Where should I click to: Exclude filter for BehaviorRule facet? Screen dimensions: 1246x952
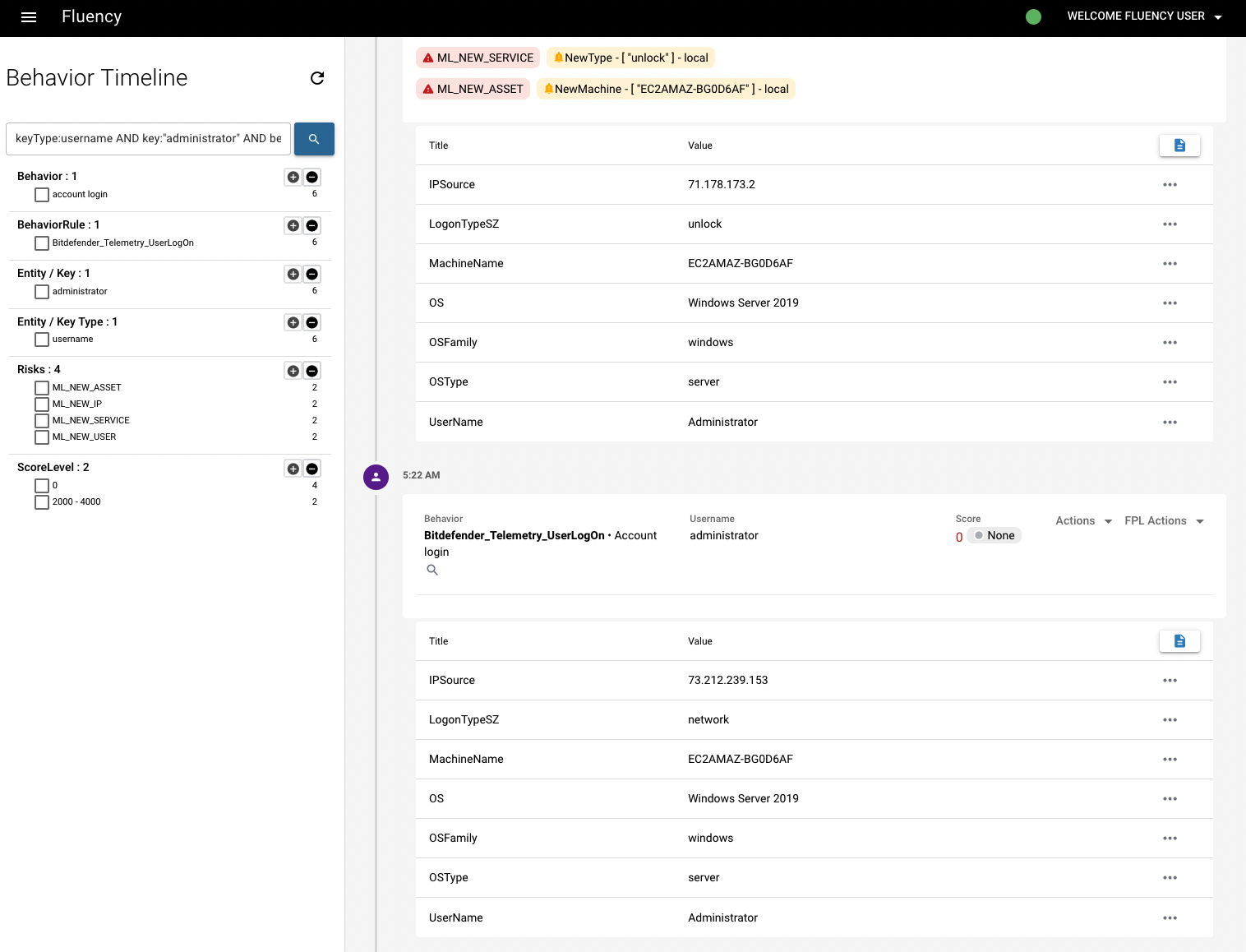click(312, 225)
